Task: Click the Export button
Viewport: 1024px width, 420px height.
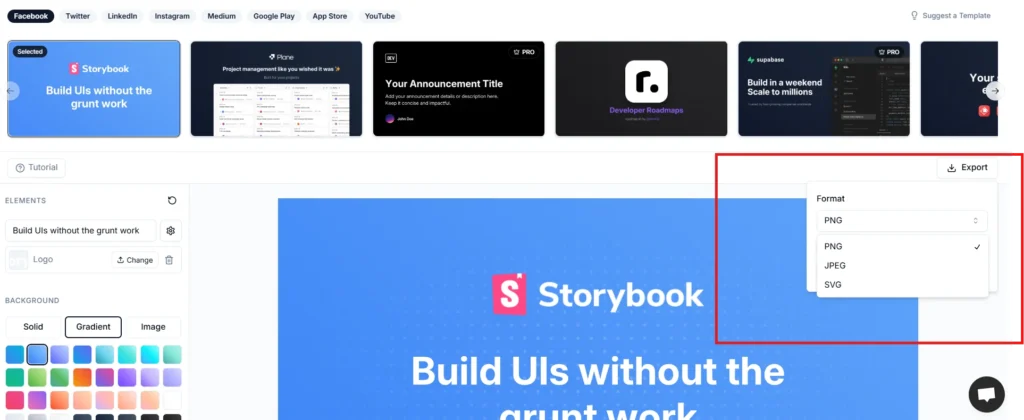Action: tap(967, 167)
